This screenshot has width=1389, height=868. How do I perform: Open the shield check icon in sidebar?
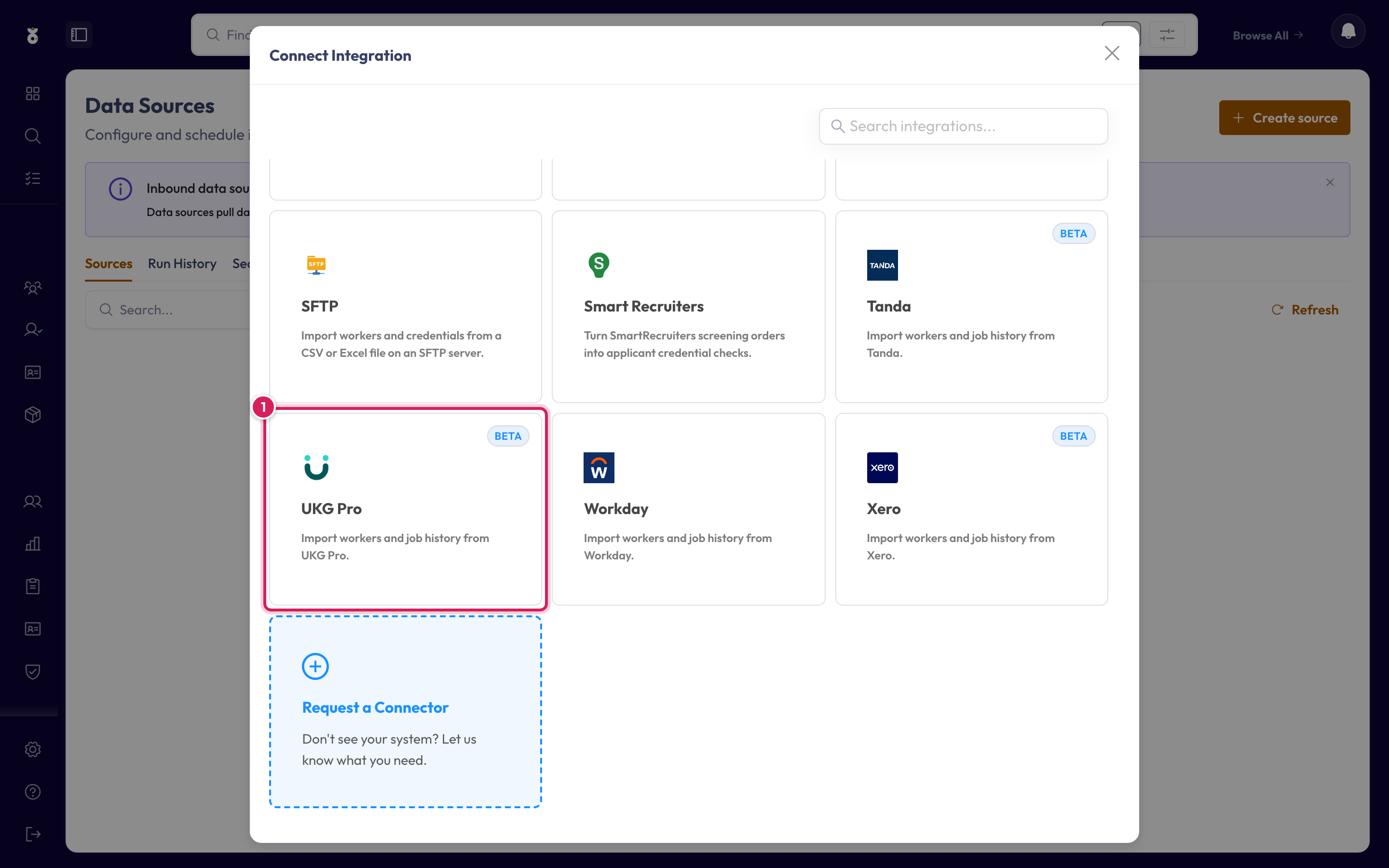click(33, 671)
